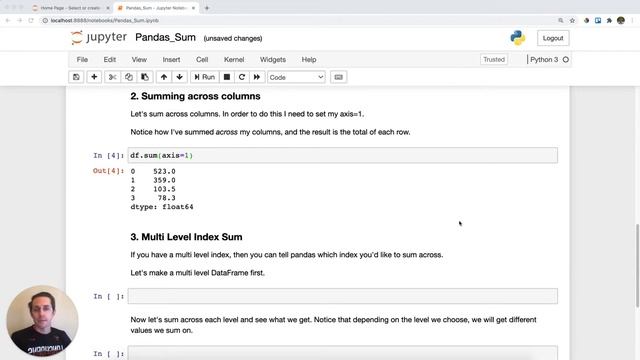Click the Python logo icon
This screenshot has height=360, width=640.
518,38
